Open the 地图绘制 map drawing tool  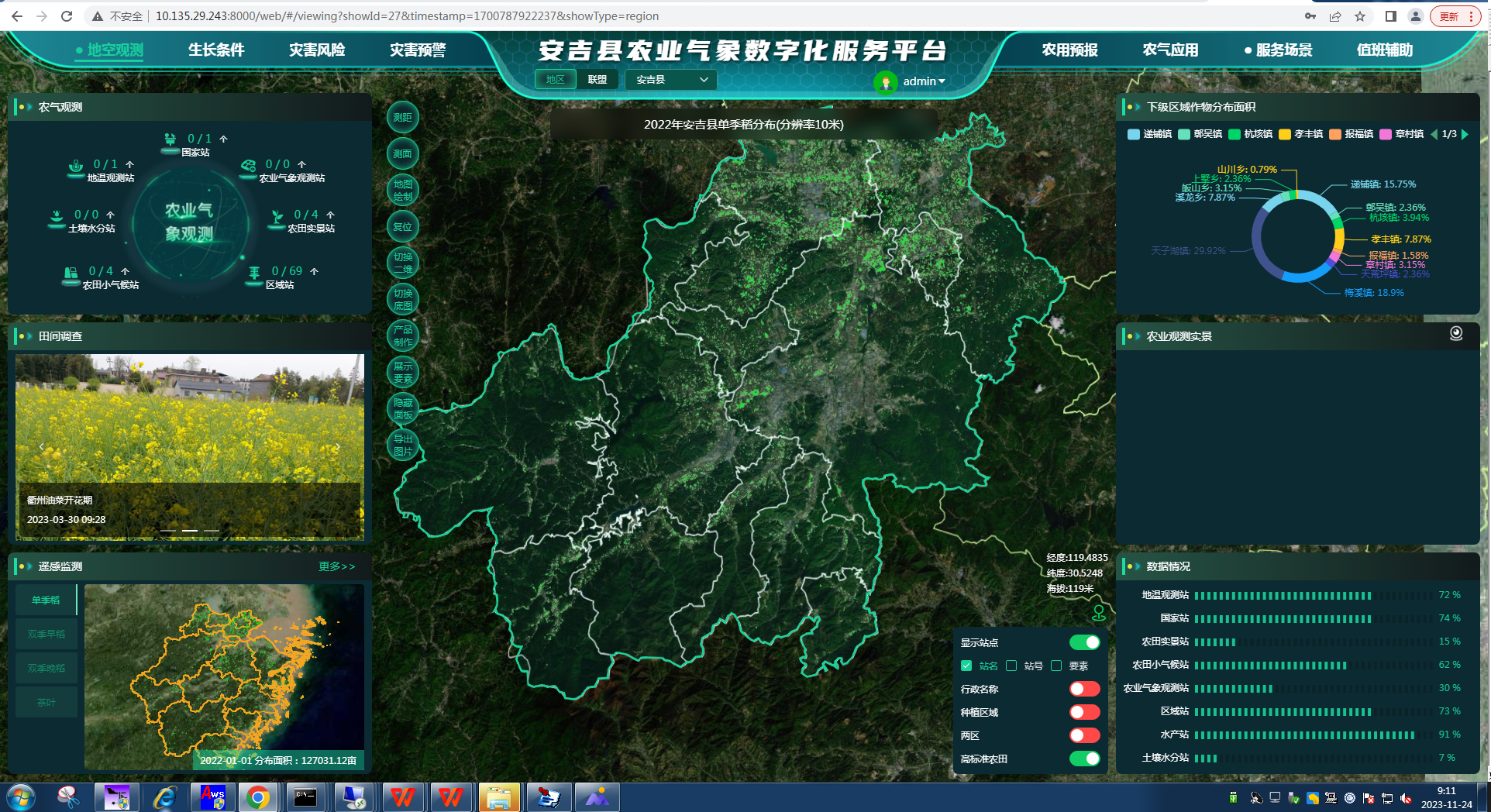tap(402, 191)
